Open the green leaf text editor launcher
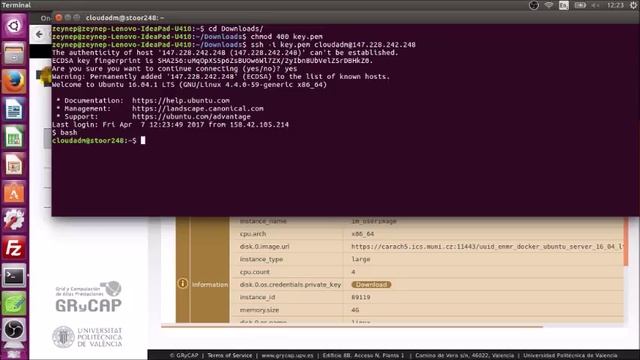Viewport: 640px width, 360px height. pyautogui.click(x=14, y=303)
